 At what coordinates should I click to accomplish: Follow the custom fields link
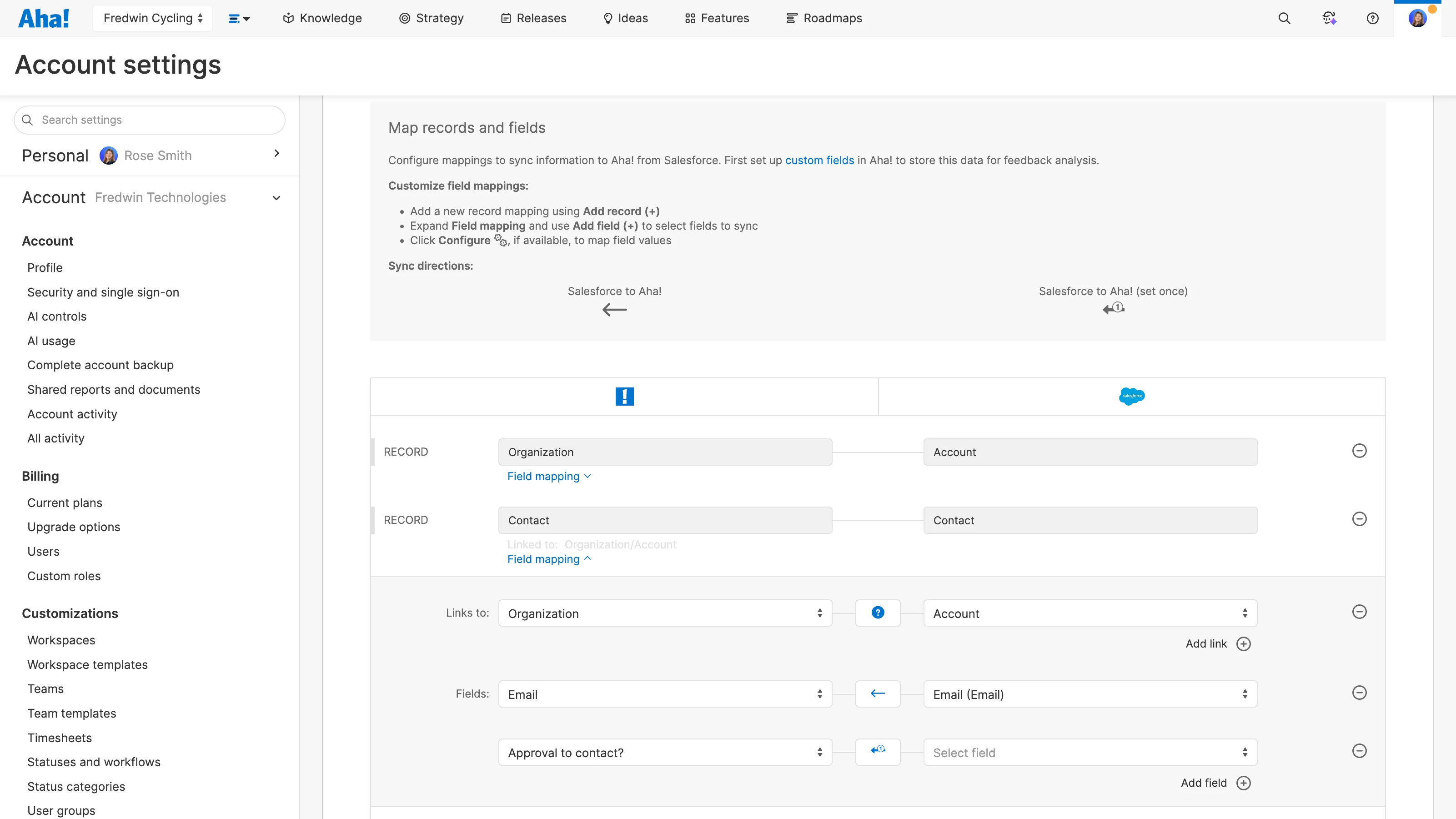(x=819, y=160)
